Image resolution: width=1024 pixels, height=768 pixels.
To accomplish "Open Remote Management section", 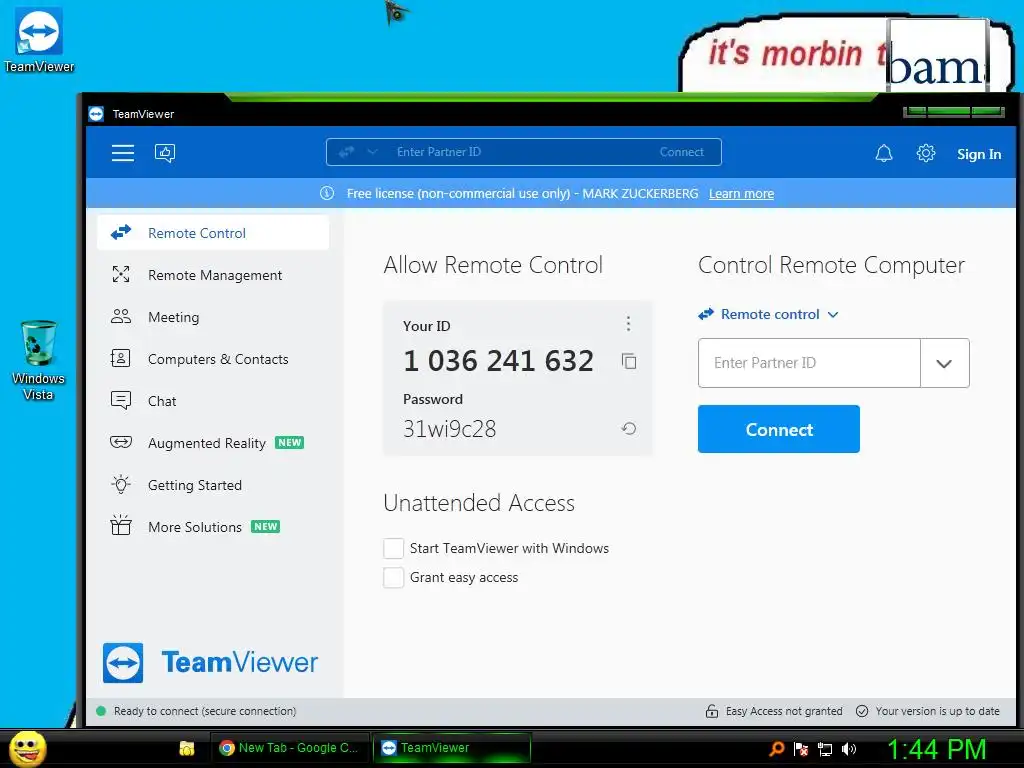I will (213, 275).
